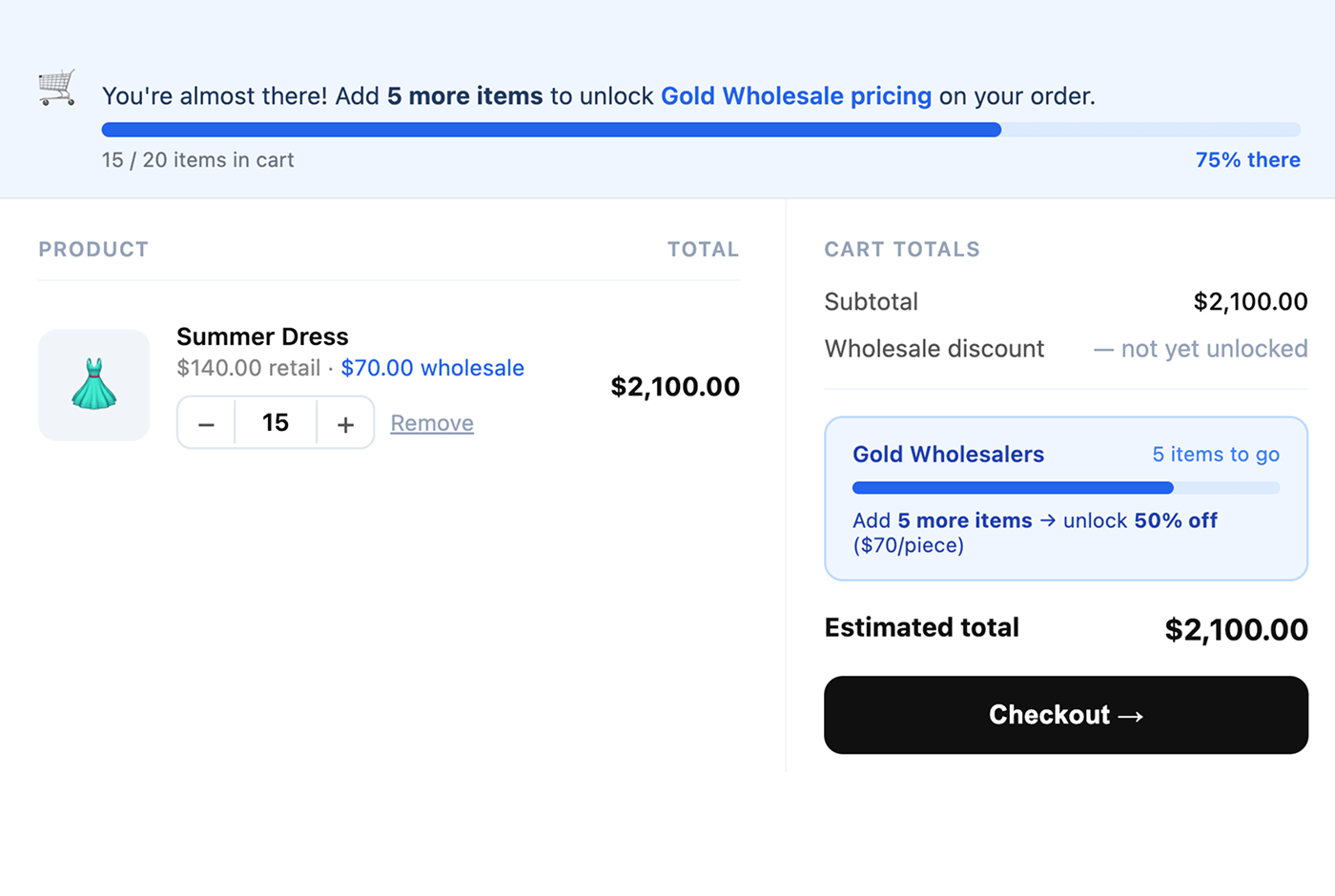
Task: Select the 75% there label
Action: coord(1247,159)
